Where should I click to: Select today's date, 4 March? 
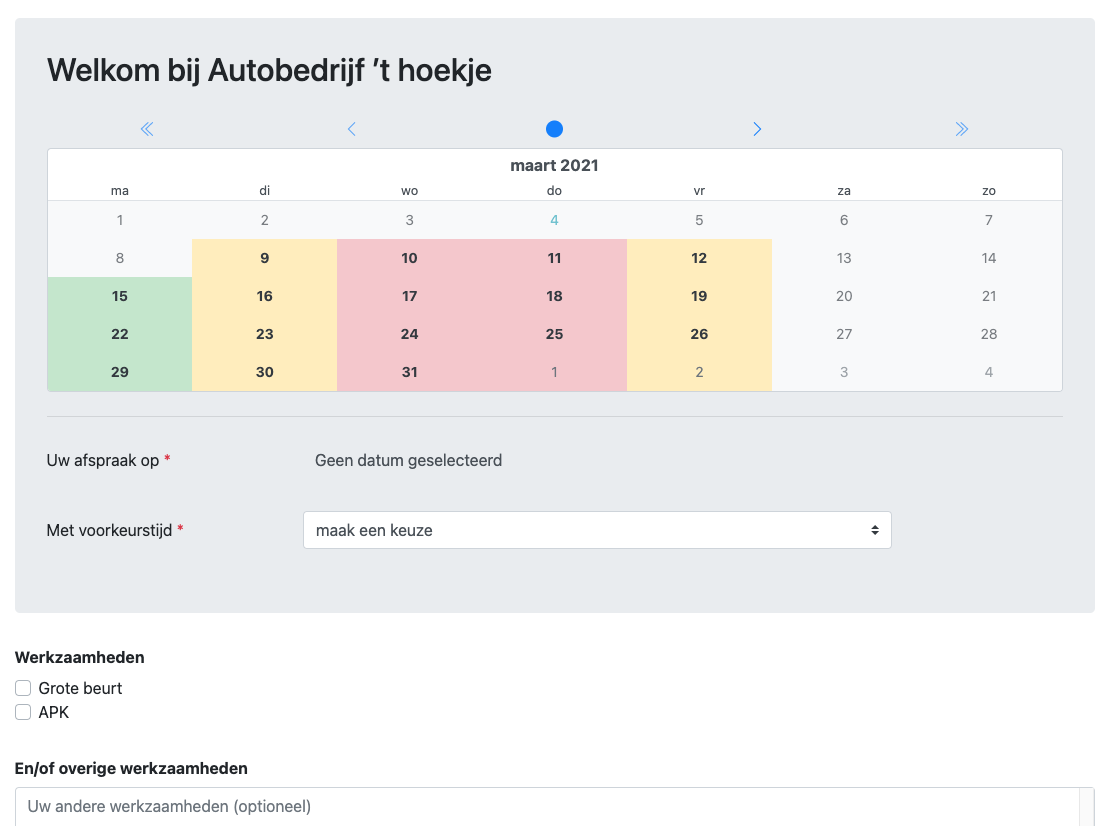(554, 220)
